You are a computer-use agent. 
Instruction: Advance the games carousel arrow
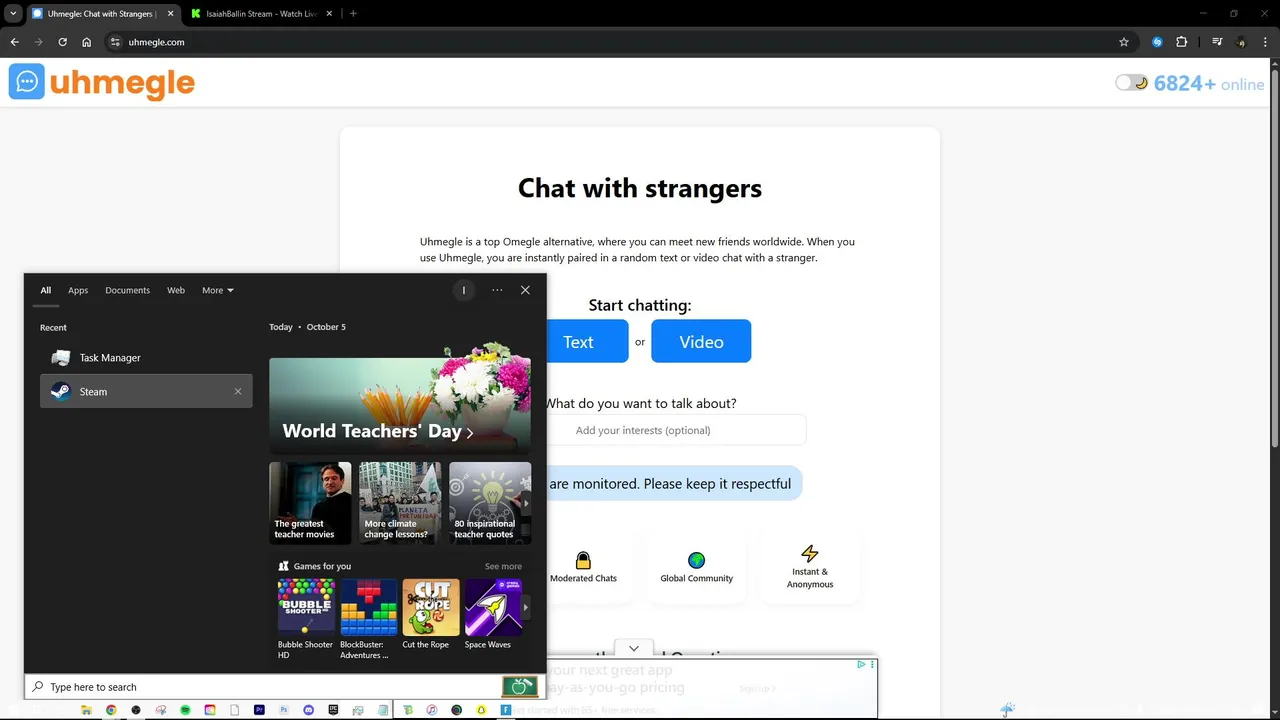pos(526,607)
